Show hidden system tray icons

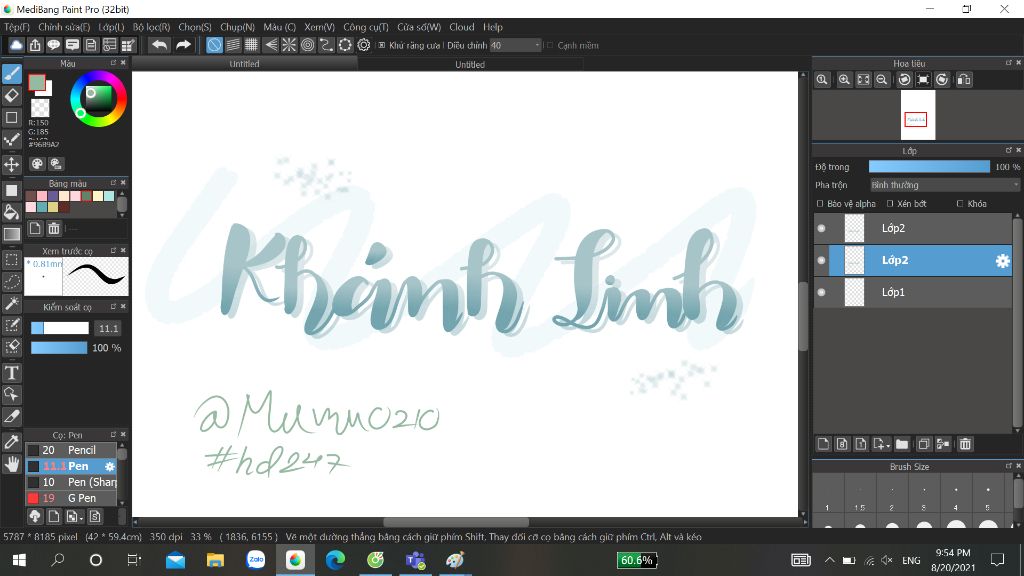[x=829, y=560]
